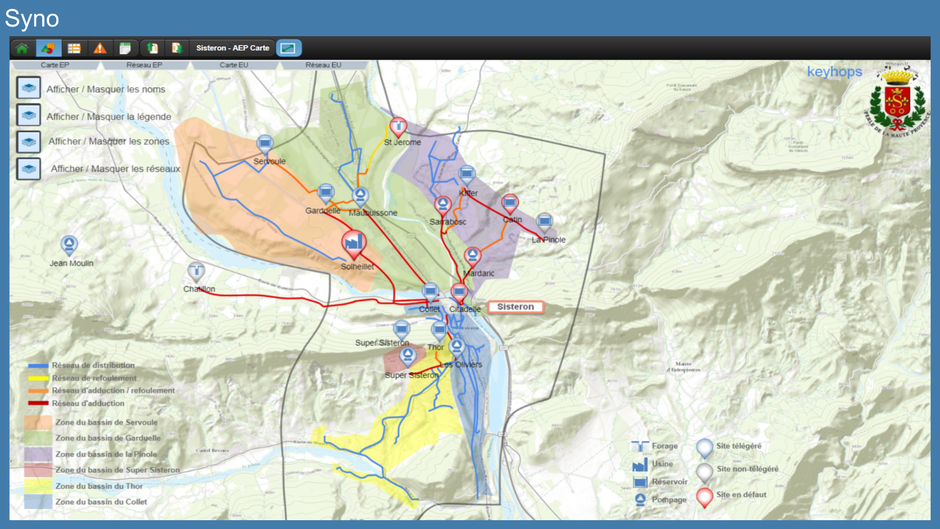Click the orange Zone du bassin de Servoule swatch

(x=38, y=422)
